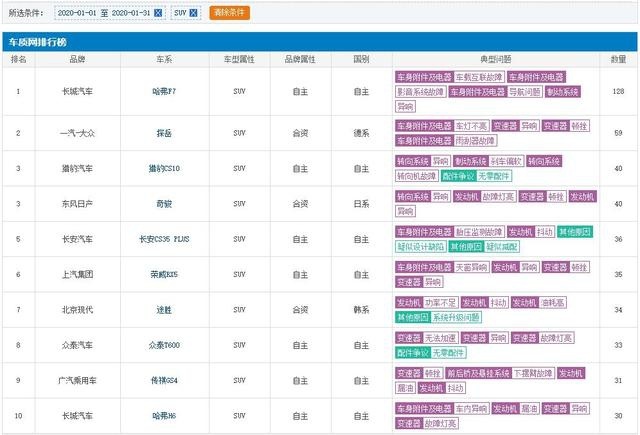
Task: Click the 品牌属性 column header
Action: (x=300, y=60)
